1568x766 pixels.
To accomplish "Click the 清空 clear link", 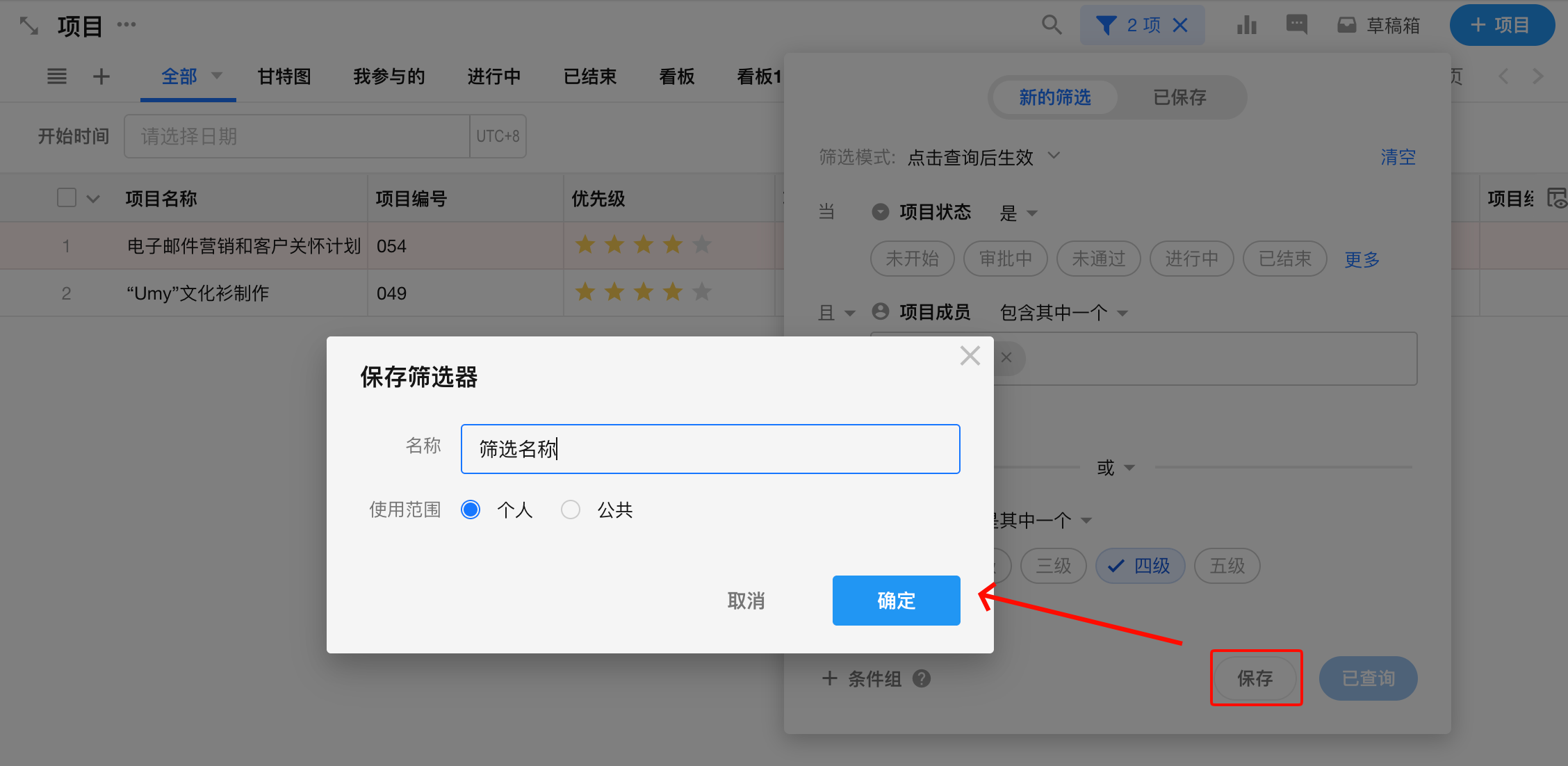I will click(x=1398, y=157).
